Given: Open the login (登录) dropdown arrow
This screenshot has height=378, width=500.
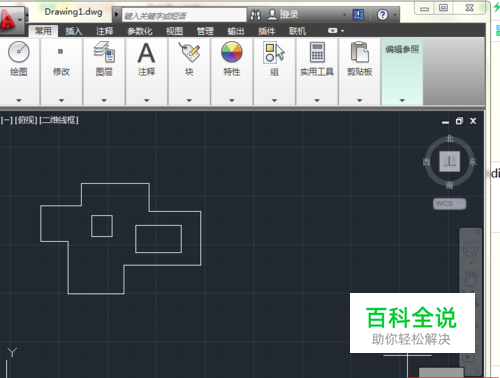Looking at the screenshot, I should coord(344,15).
